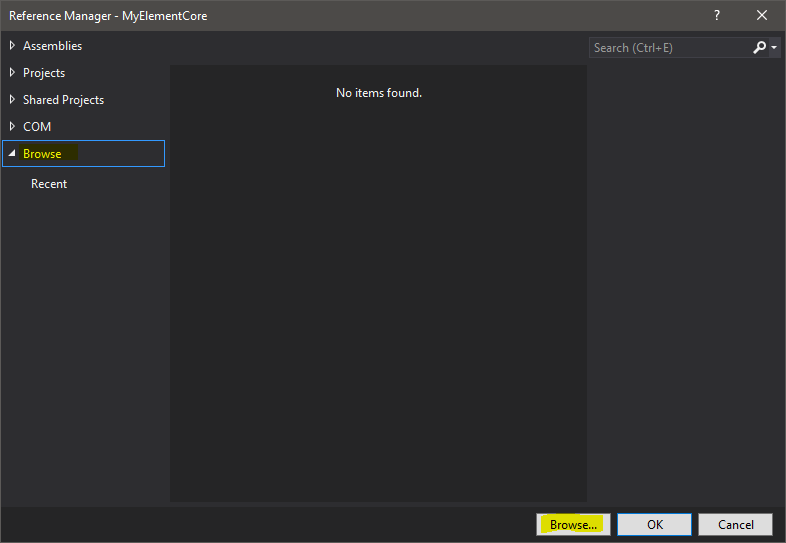
Task: Open the search options dropdown arrow
Action: click(x=774, y=48)
